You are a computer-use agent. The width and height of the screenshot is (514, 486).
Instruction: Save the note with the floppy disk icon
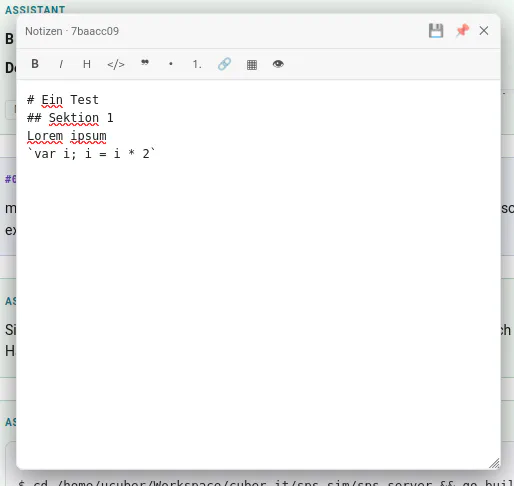436,31
